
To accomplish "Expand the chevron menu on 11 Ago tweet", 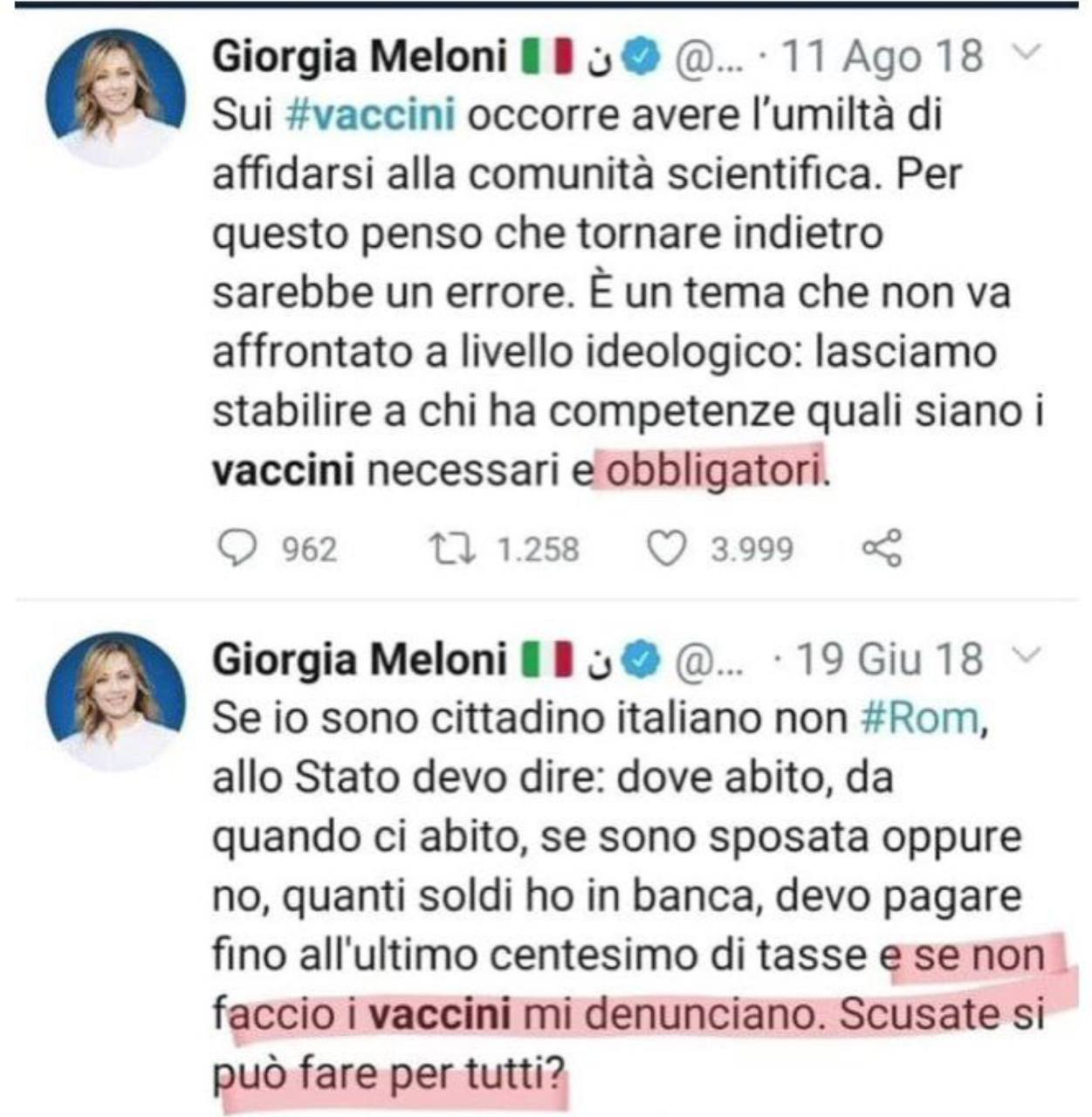I will click(1029, 53).
